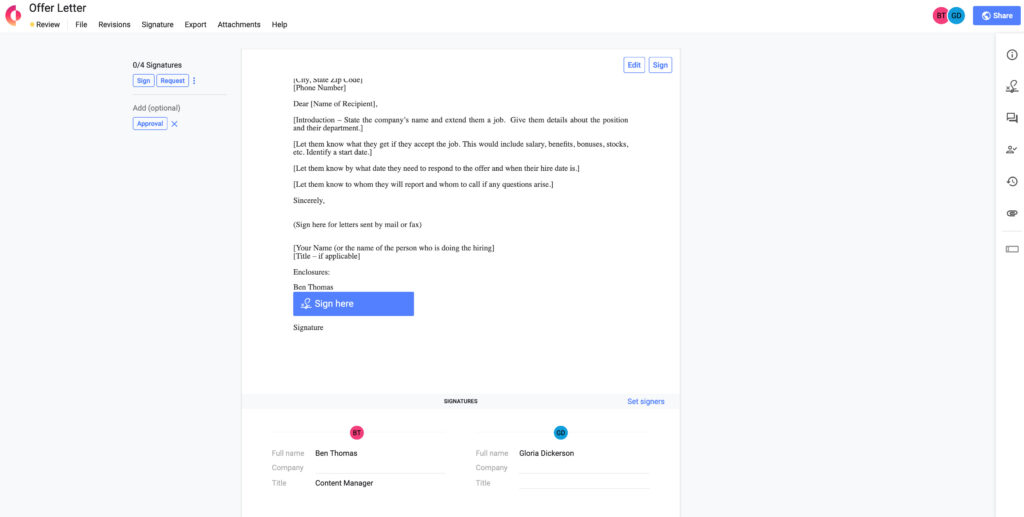Click Ben Thomas's empty Company field
The width and height of the screenshot is (1024, 517).
379,467
